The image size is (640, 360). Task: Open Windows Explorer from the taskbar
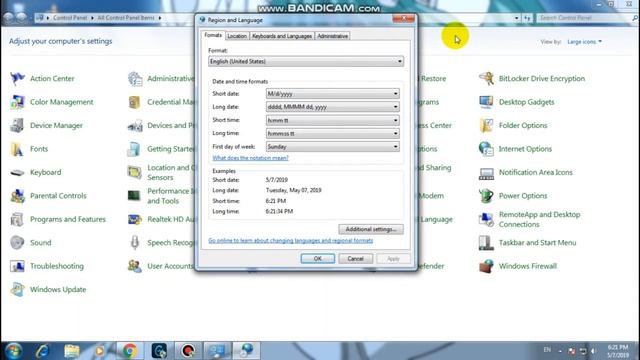pyautogui.click(x=71, y=351)
